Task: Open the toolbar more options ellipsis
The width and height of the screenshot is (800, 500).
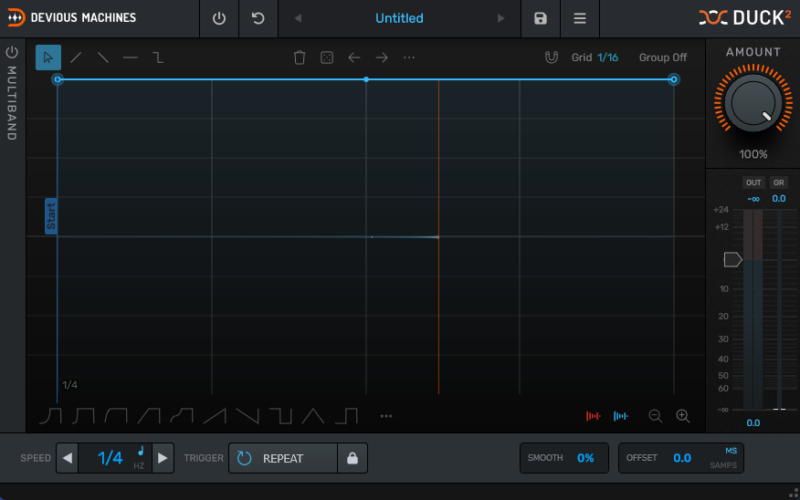Action: click(x=409, y=57)
